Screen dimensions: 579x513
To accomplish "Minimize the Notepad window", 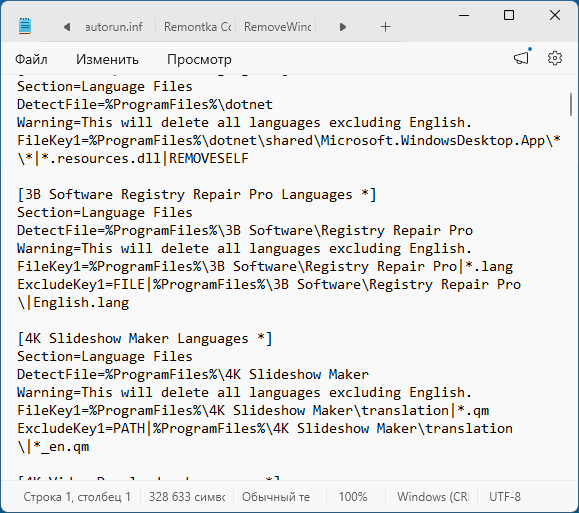I will point(464,16).
